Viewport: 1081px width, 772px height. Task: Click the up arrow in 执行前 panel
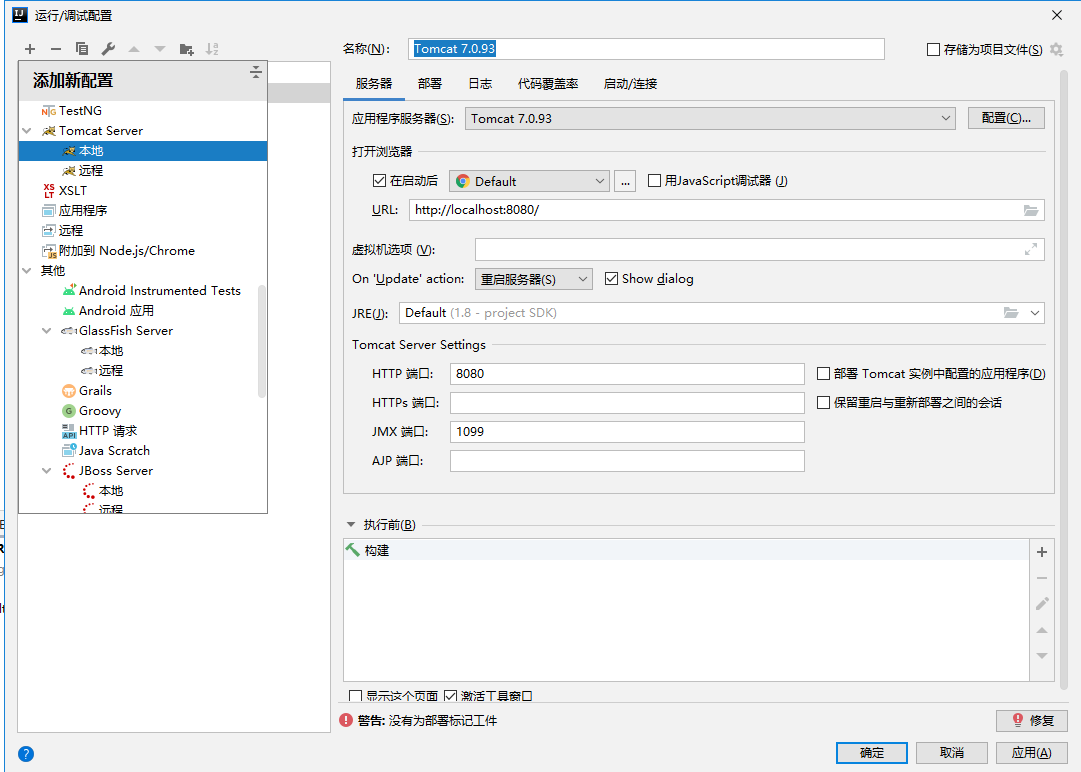pos(1042,630)
